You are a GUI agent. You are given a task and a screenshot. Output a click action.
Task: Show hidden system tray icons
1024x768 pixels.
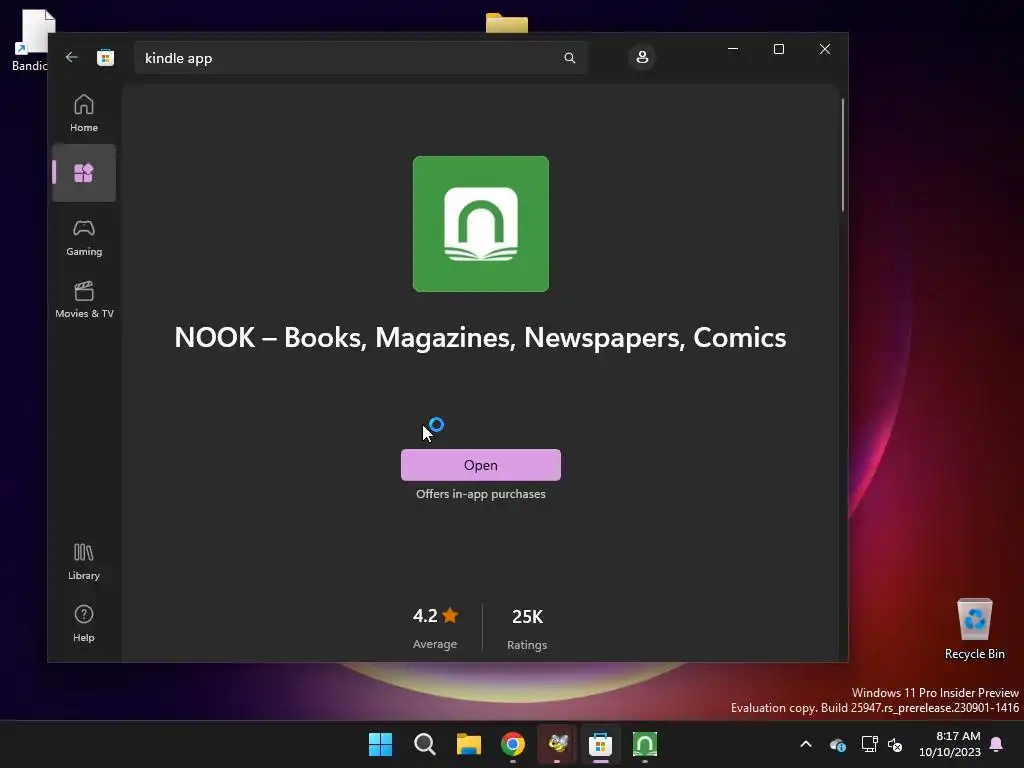806,744
